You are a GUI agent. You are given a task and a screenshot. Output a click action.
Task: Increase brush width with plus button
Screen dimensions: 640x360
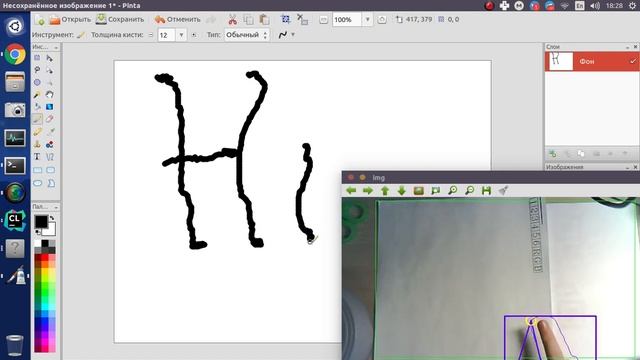194,35
